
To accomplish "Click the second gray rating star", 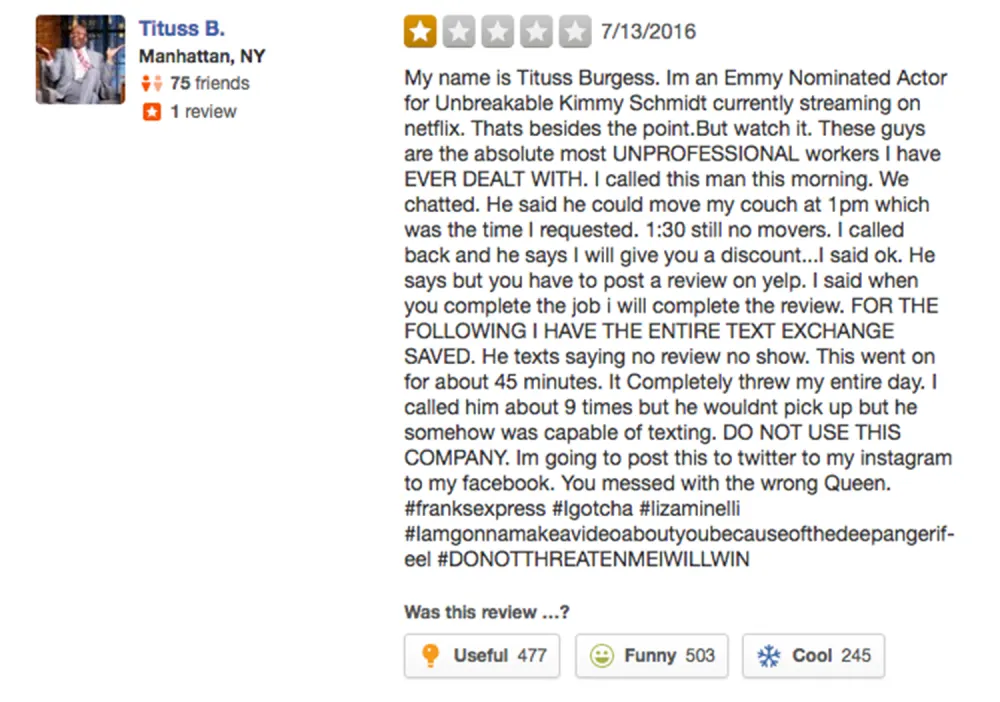I will click(x=459, y=32).
